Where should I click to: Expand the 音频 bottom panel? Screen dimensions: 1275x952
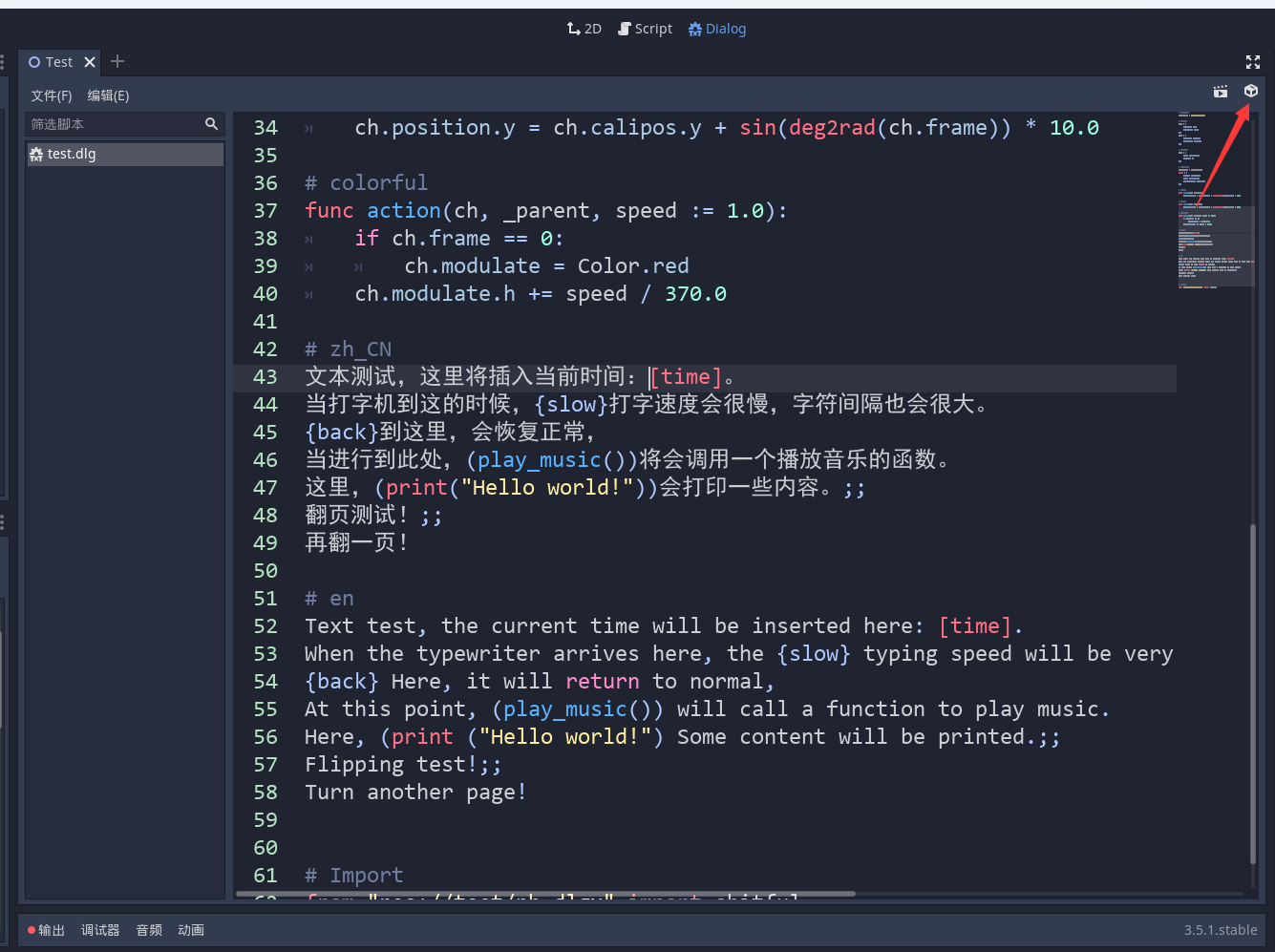point(149,930)
